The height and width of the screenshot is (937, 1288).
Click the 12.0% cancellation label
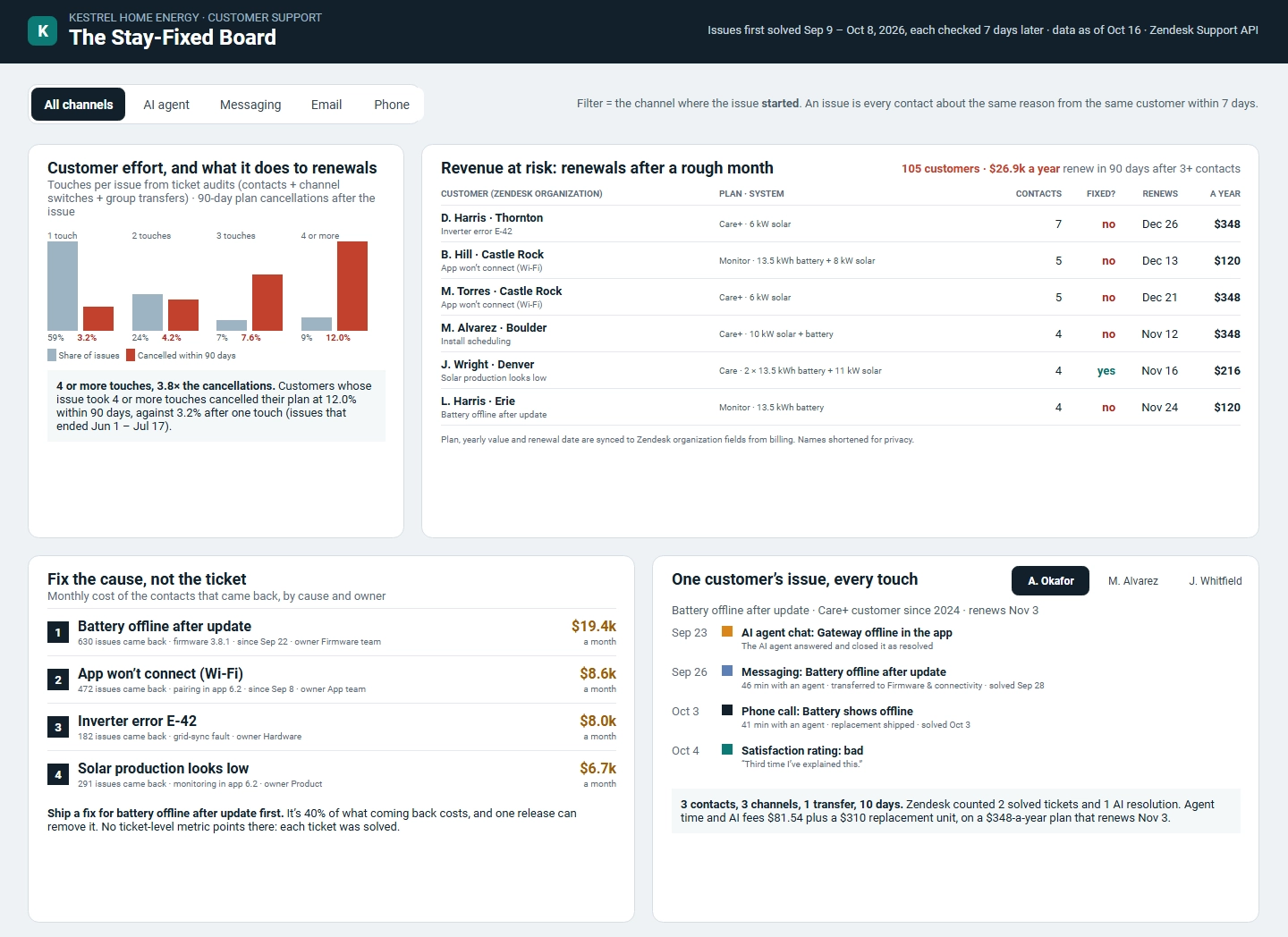pyautogui.click(x=338, y=338)
